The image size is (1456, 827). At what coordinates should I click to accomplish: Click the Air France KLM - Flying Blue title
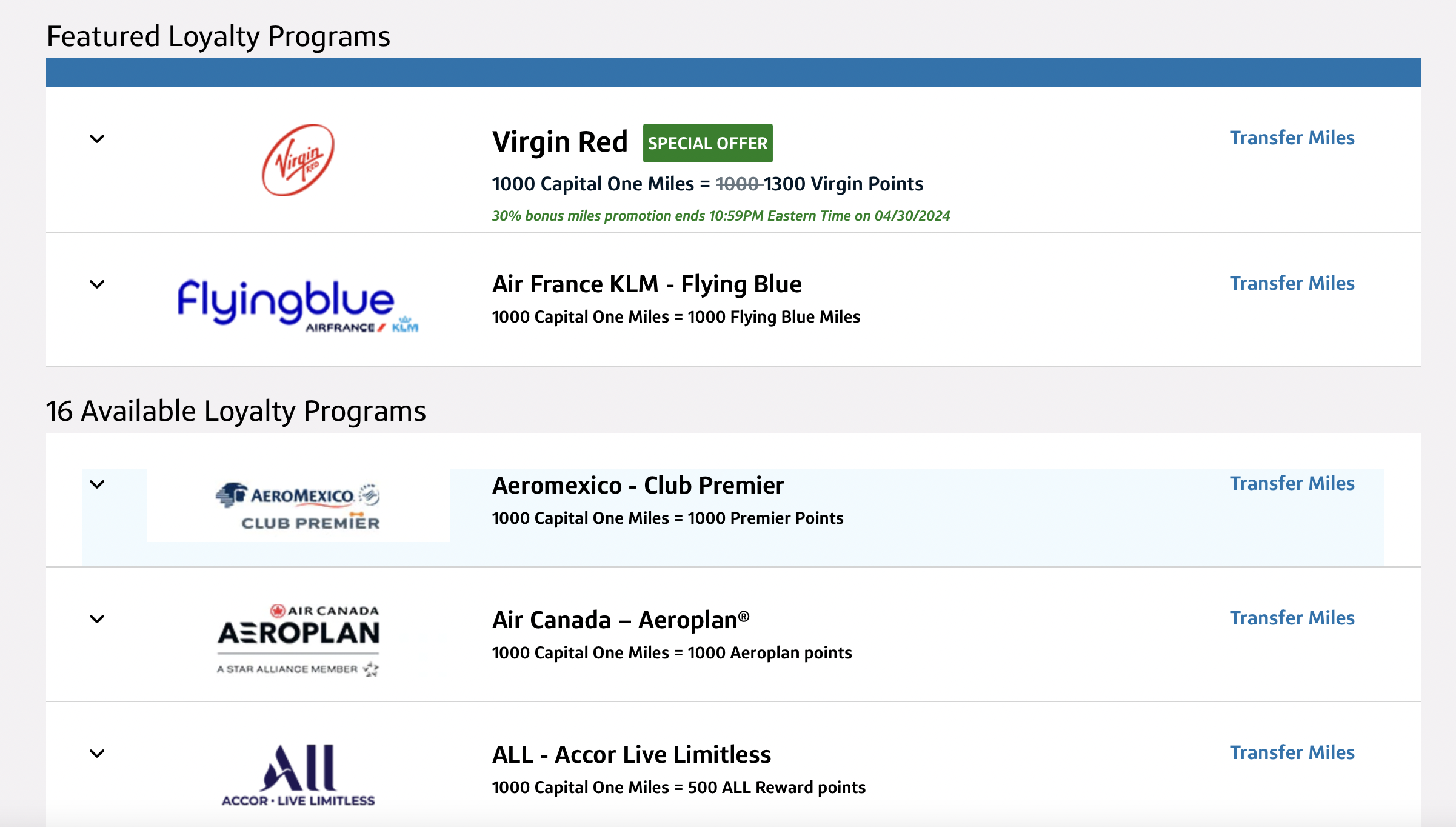point(647,284)
